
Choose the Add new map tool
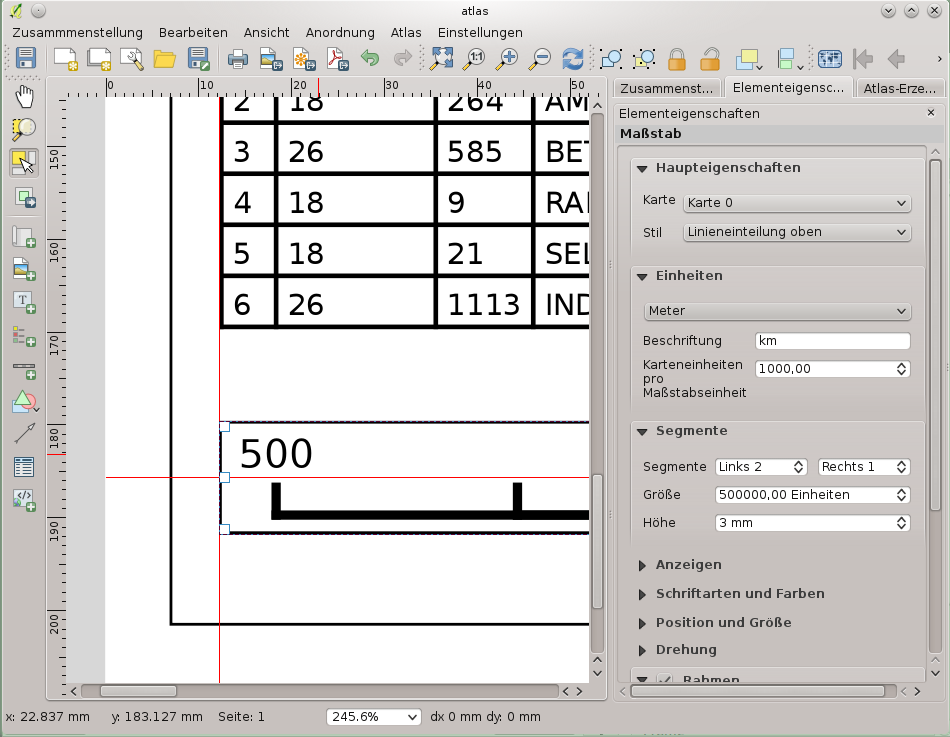point(24,237)
